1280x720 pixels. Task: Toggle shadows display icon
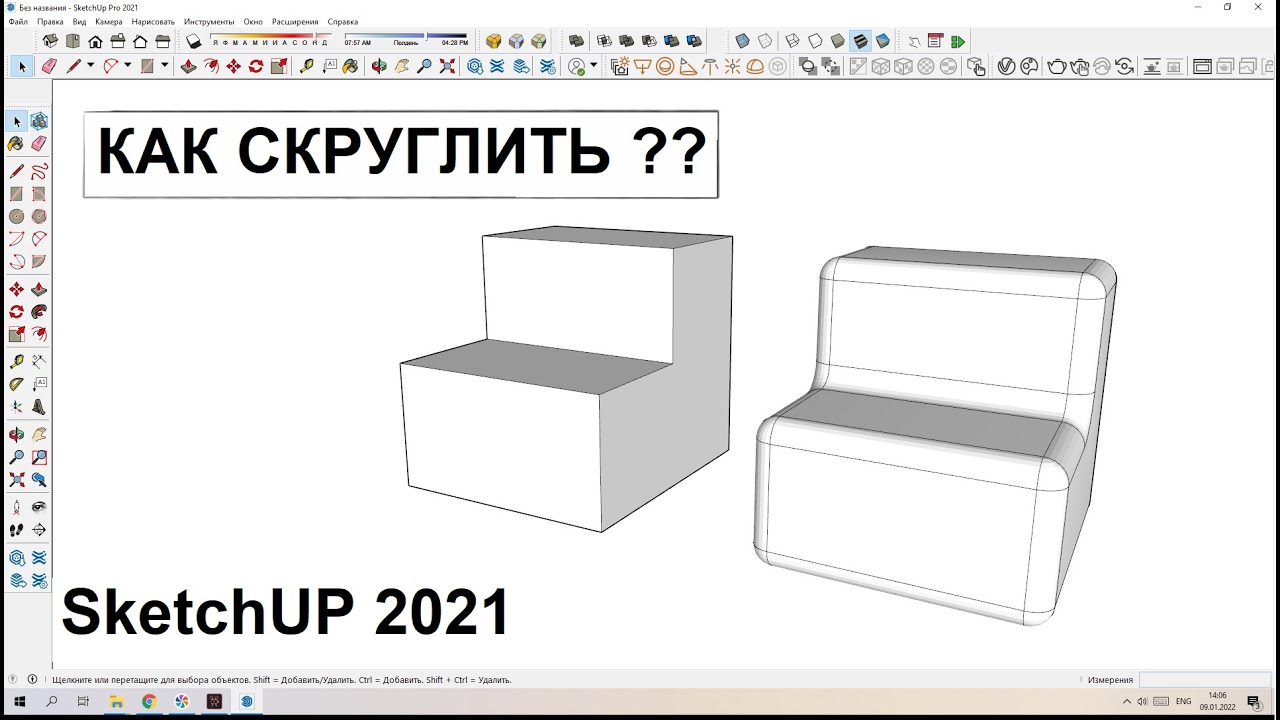click(193, 41)
